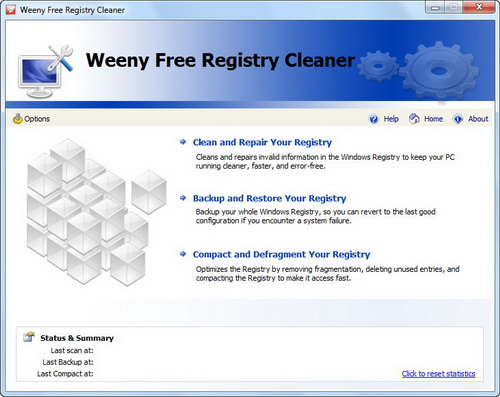
Task: Click the Status & Summary icon
Action: tap(29, 337)
